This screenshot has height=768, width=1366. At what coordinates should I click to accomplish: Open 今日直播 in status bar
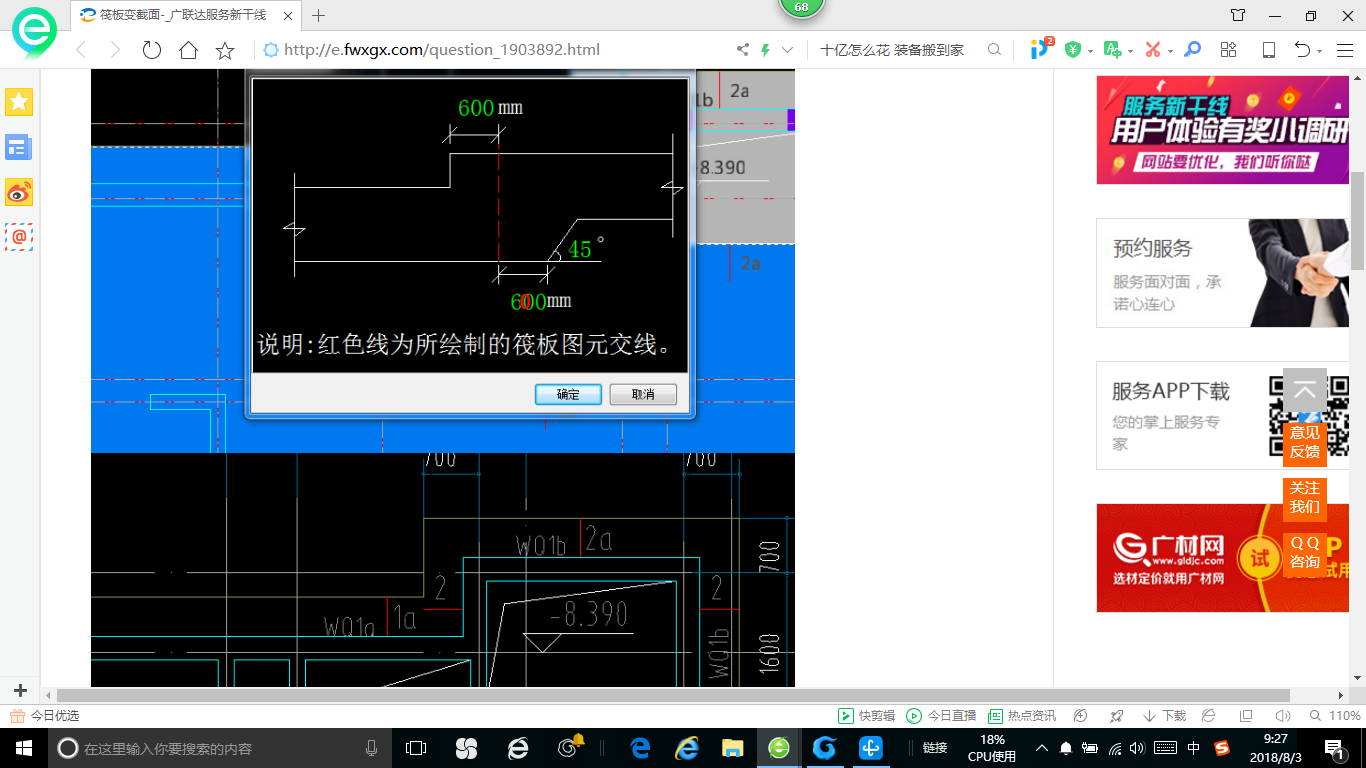click(940, 716)
